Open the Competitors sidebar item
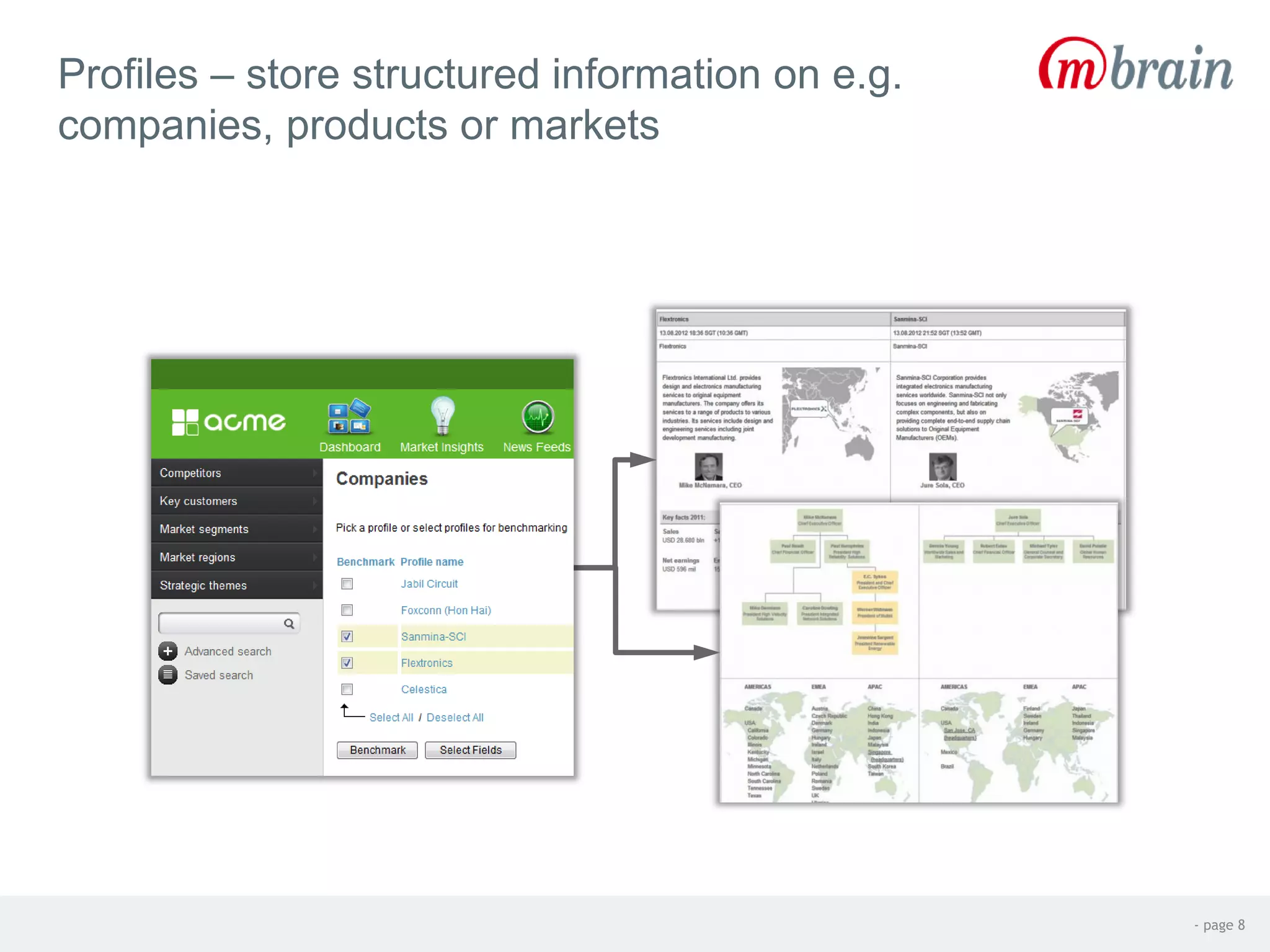Image resolution: width=1270 pixels, height=952 pixels. coord(237,473)
